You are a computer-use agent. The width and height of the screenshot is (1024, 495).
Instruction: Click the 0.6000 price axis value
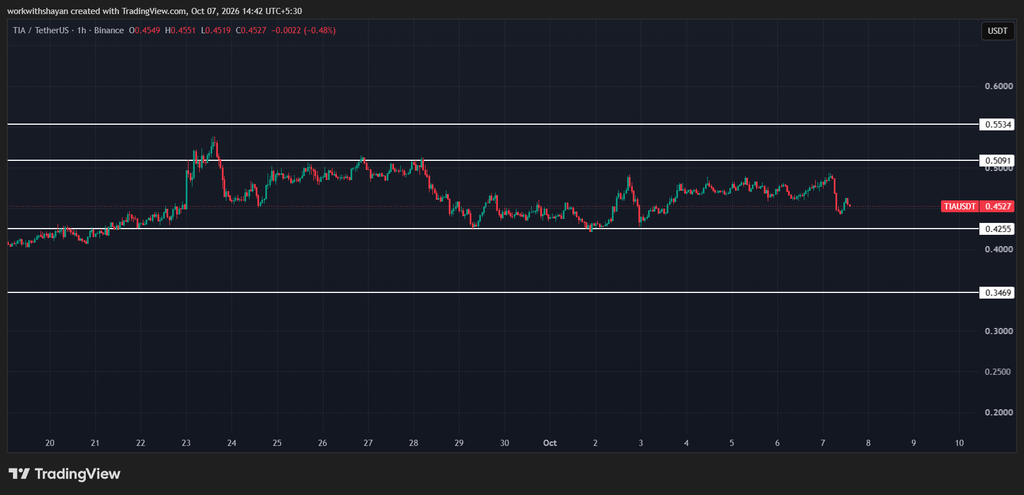(x=999, y=86)
